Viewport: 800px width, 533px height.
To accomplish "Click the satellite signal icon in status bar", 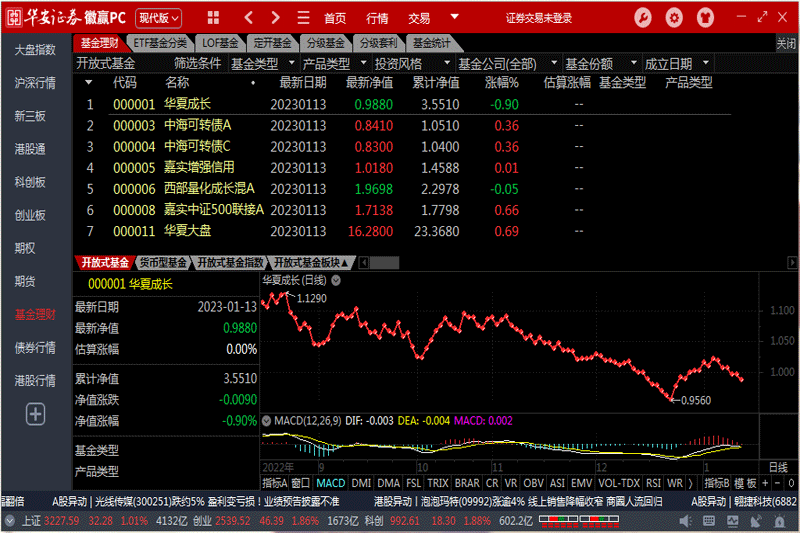I will [756, 521].
